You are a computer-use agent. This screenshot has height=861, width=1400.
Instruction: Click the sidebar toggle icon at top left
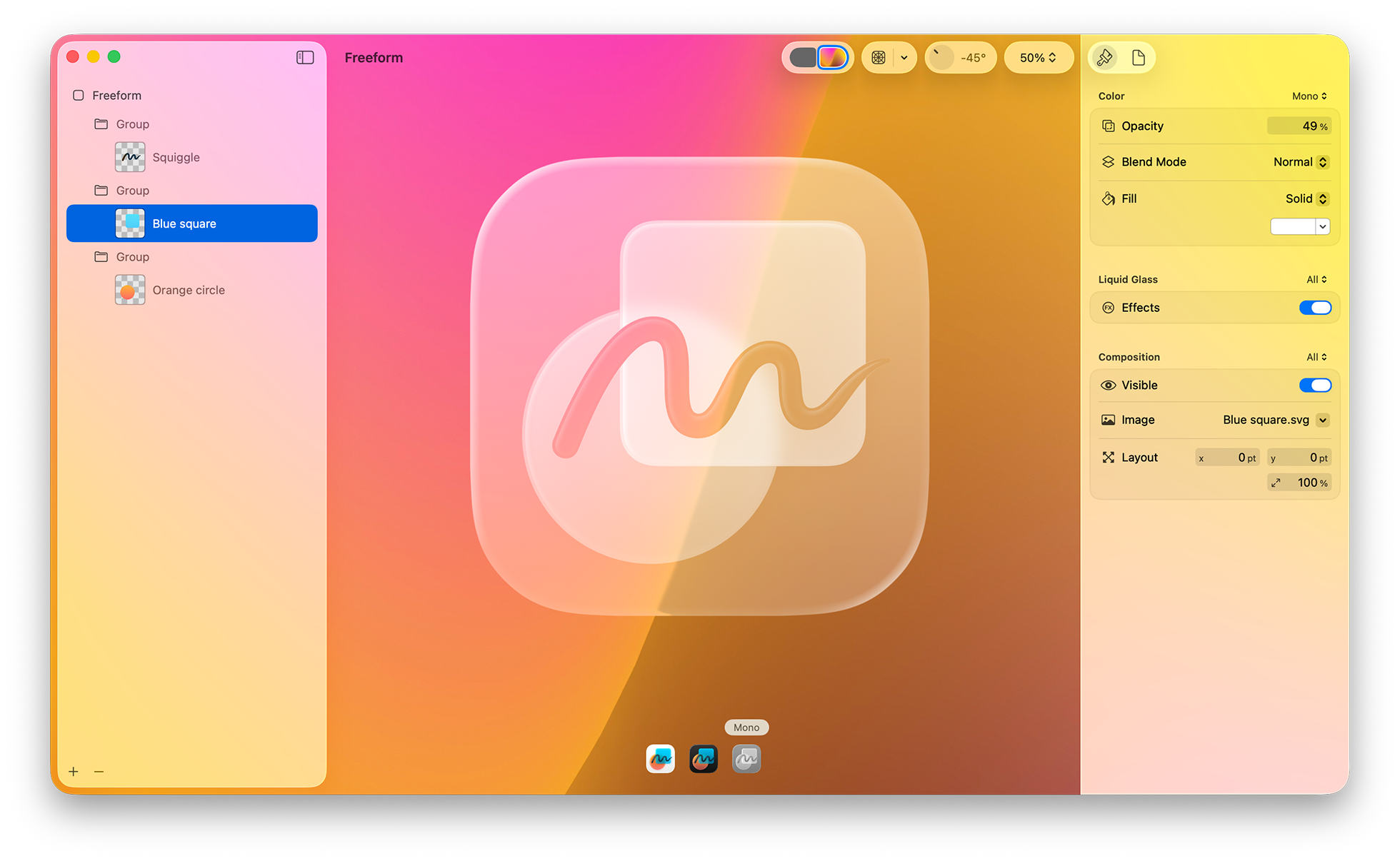pyautogui.click(x=305, y=57)
